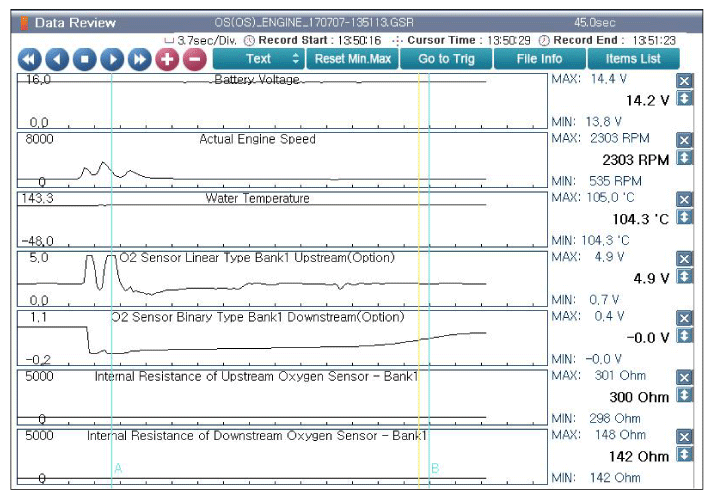Adjust O2 Sensor Binary Downstream scale arrows
Viewport: 713px width, 499px height.
(684, 336)
